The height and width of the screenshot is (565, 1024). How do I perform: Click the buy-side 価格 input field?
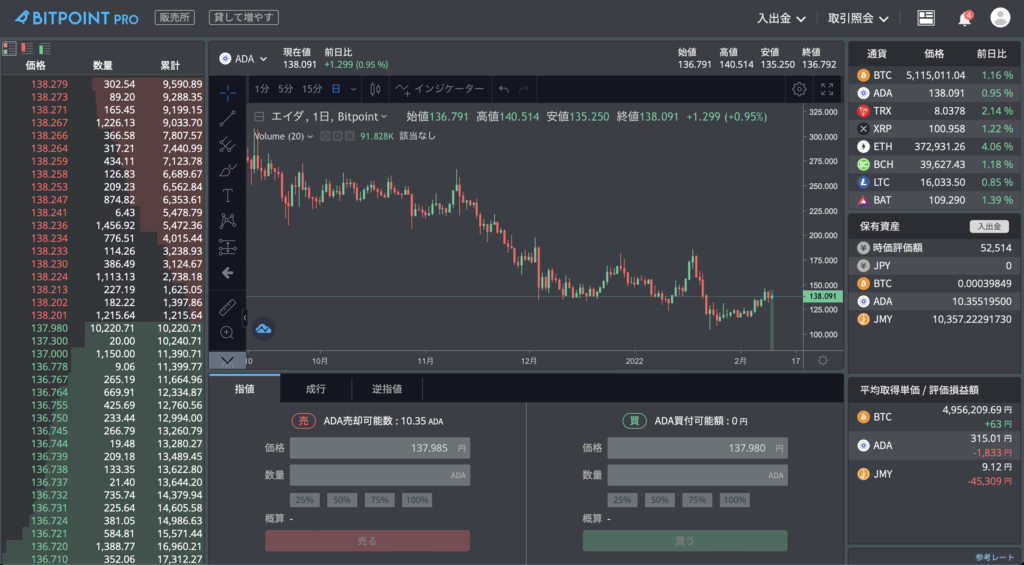[696, 449]
